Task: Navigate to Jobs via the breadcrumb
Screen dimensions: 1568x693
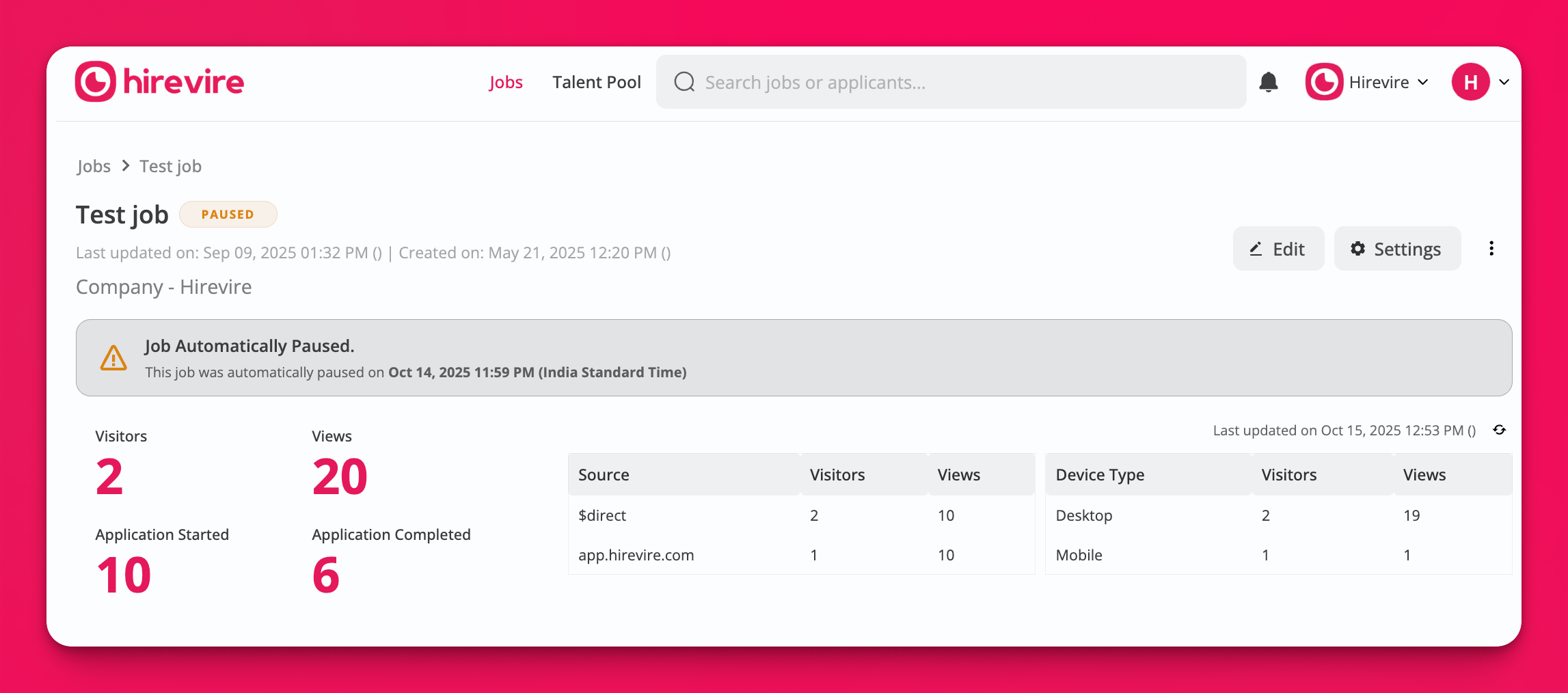Action: click(93, 165)
